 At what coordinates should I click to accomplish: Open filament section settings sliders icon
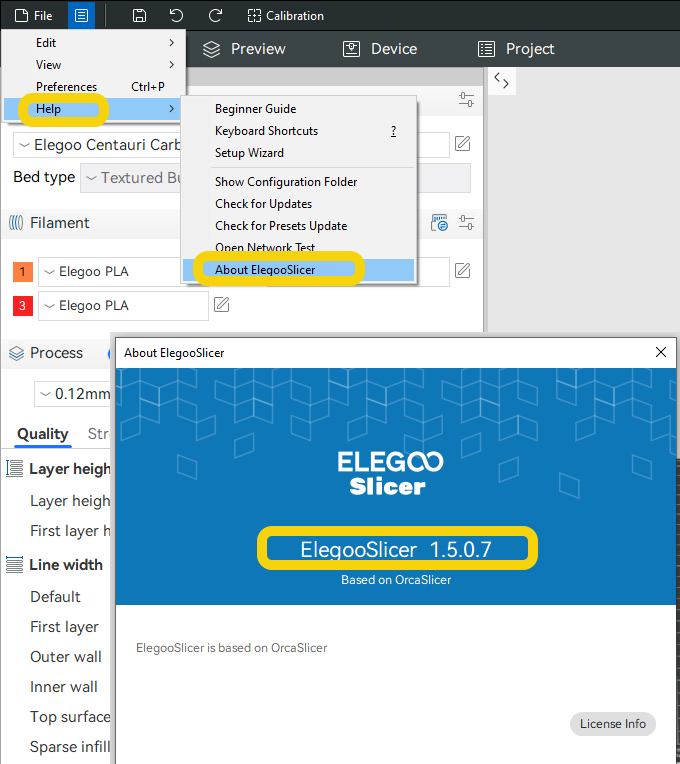click(x=466, y=222)
